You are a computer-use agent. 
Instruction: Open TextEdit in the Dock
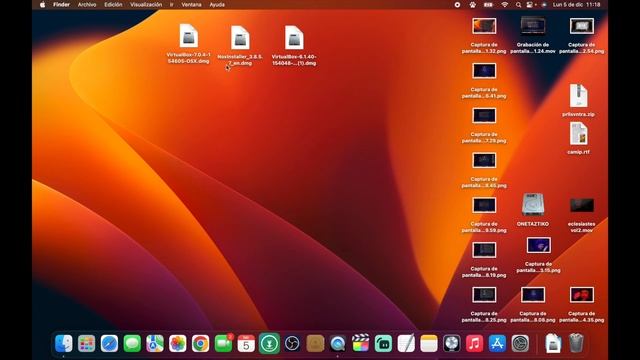pos(406,344)
